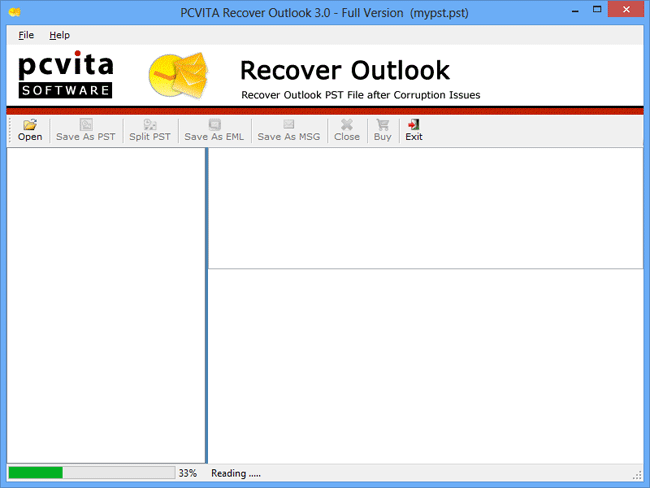Choose Save As EML in toolbar
Screen dimensions: 650x488
pos(214,130)
